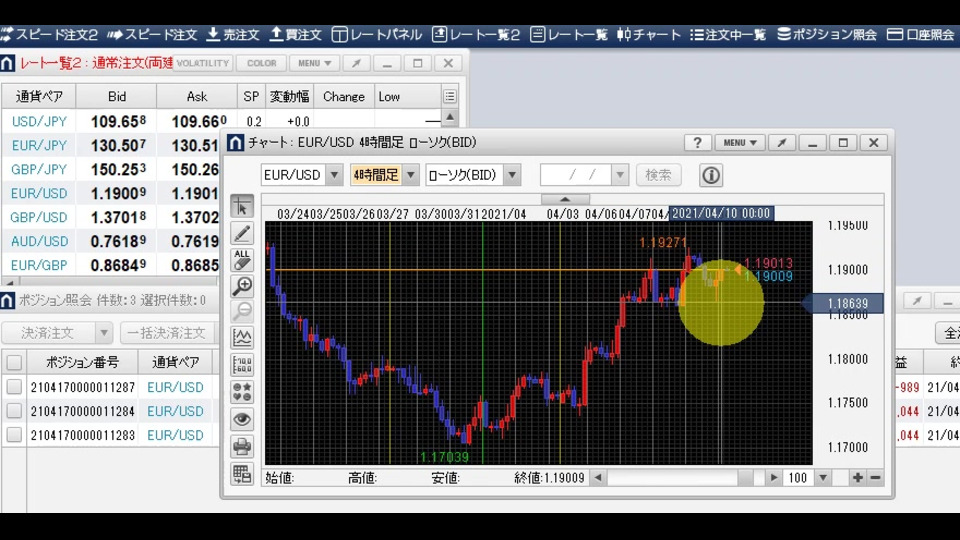Open ポジション照会 from top menu
The image size is (960, 540).
click(x=827, y=35)
